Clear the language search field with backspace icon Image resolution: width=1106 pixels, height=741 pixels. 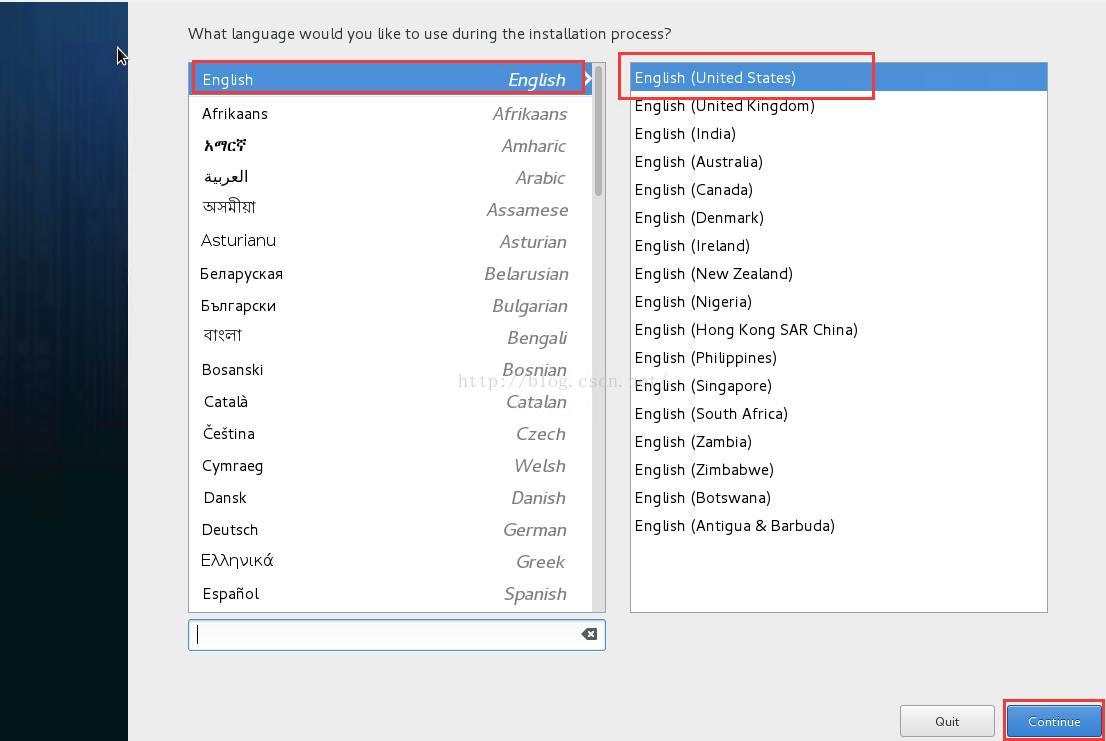[x=589, y=635]
